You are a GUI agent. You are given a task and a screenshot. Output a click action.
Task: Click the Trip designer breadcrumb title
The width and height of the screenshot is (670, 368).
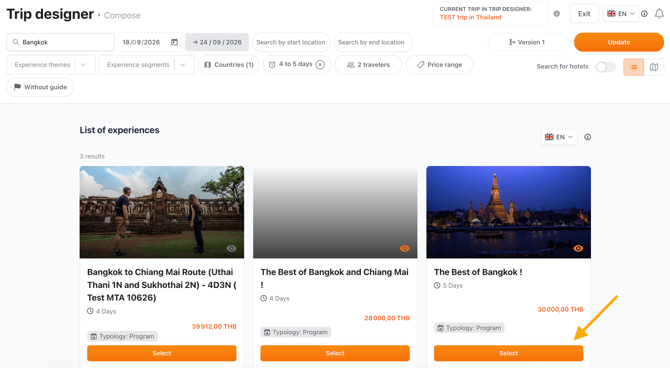tap(50, 14)
